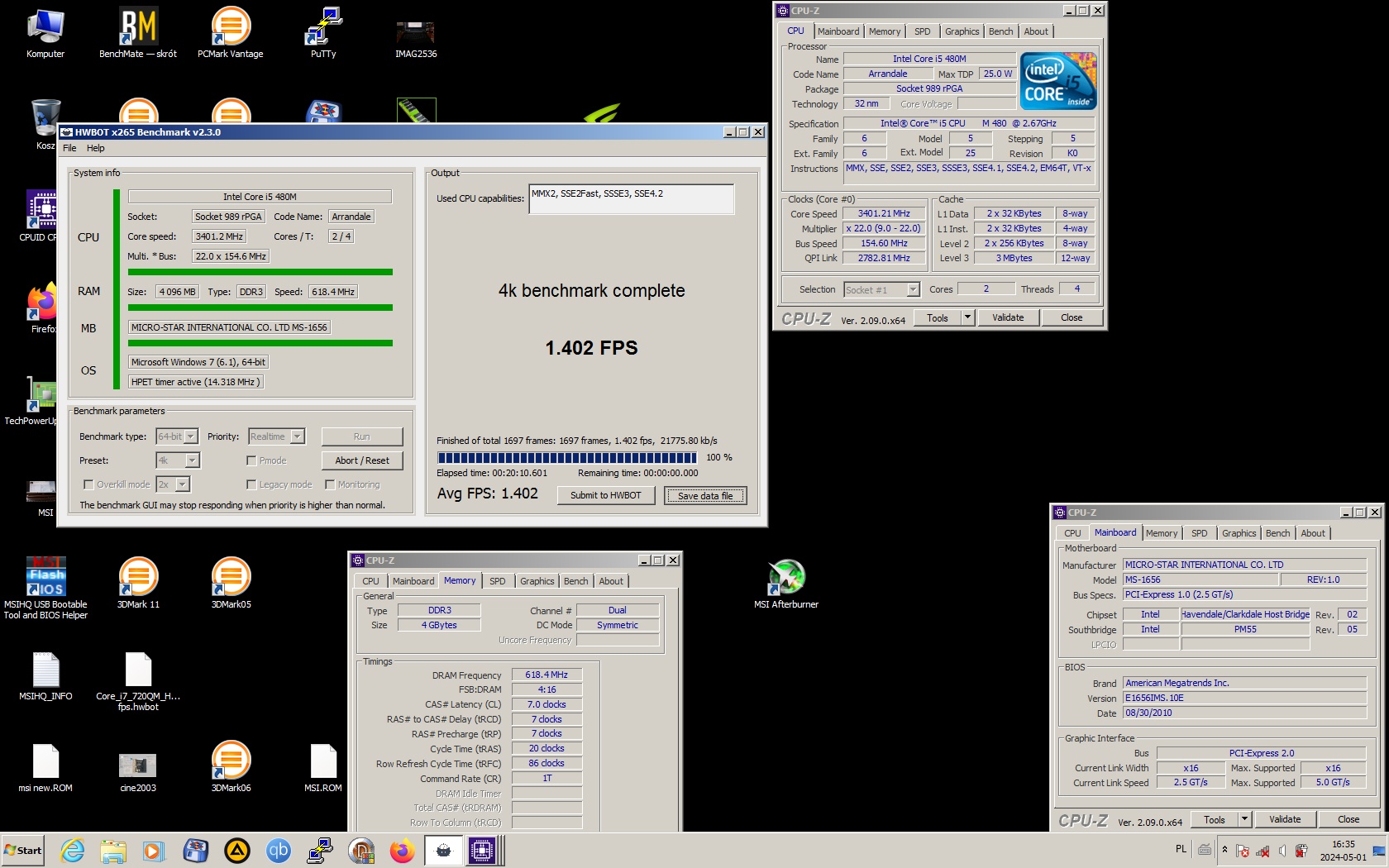Switch to Bench tab in top CPU-Z window

pos(1000,31)
